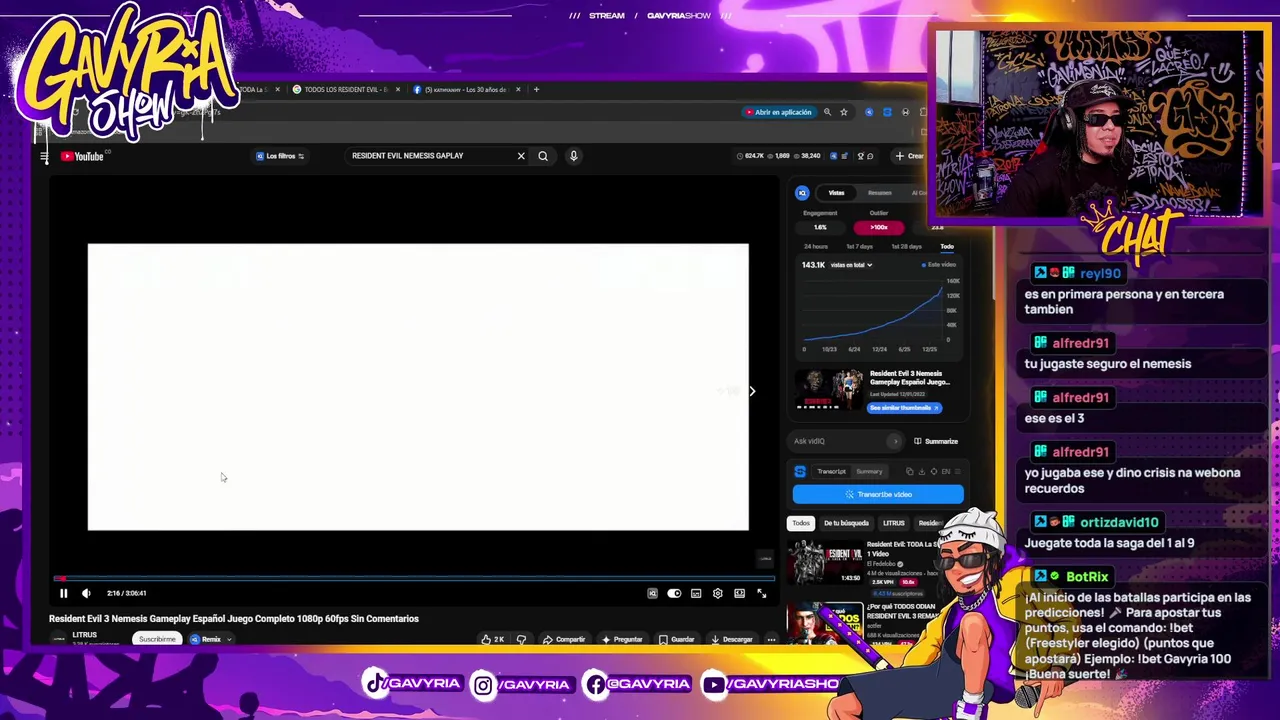Select the LITRUS chip in recommendations

893,523
